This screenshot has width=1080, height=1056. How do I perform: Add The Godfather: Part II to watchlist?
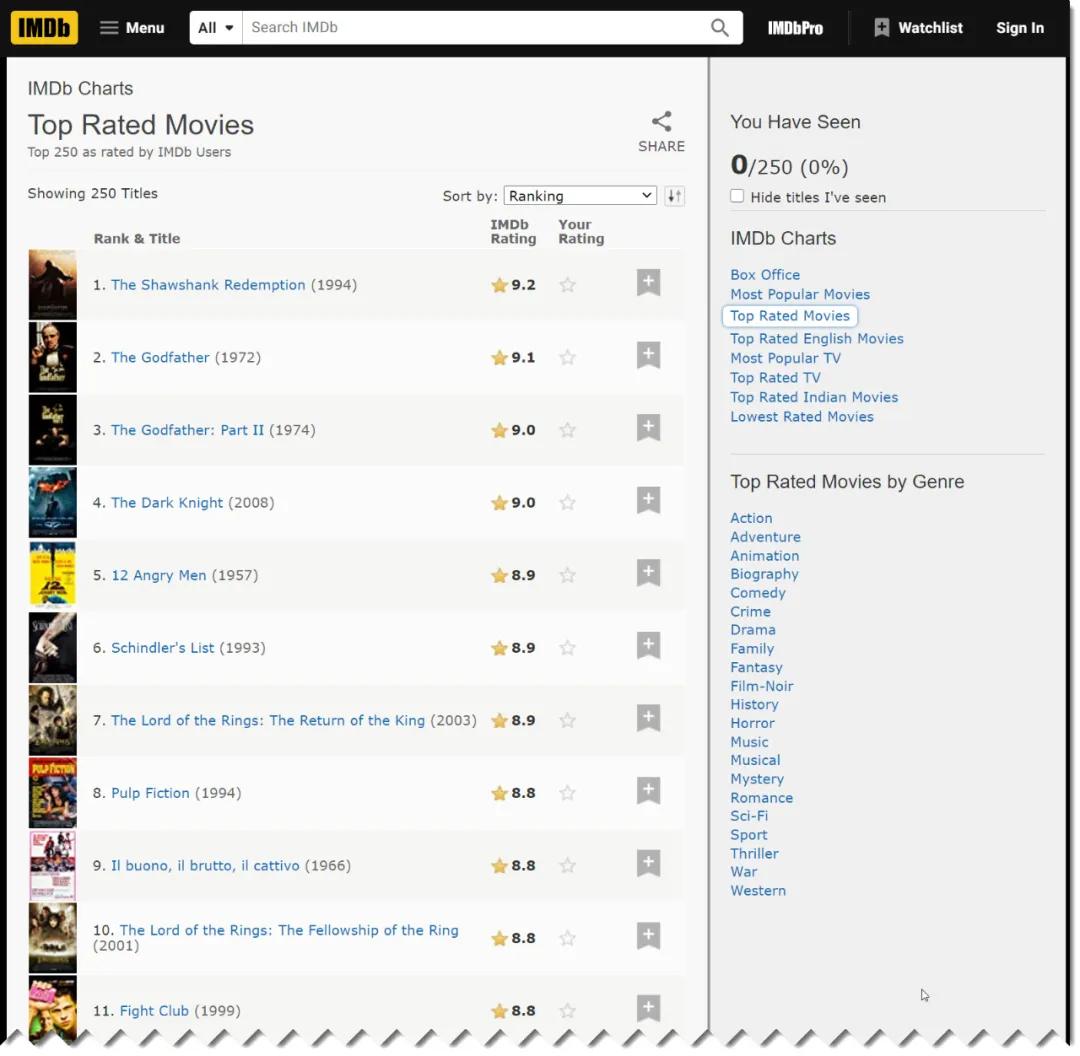[x=648, y=428]
